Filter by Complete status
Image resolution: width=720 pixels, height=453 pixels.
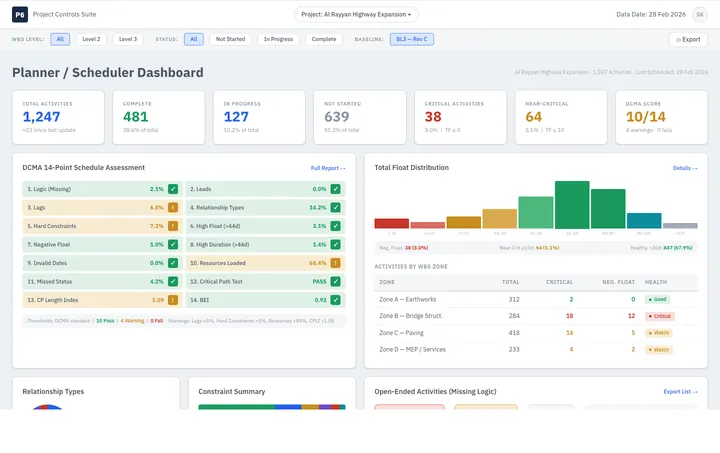point(324,39)
